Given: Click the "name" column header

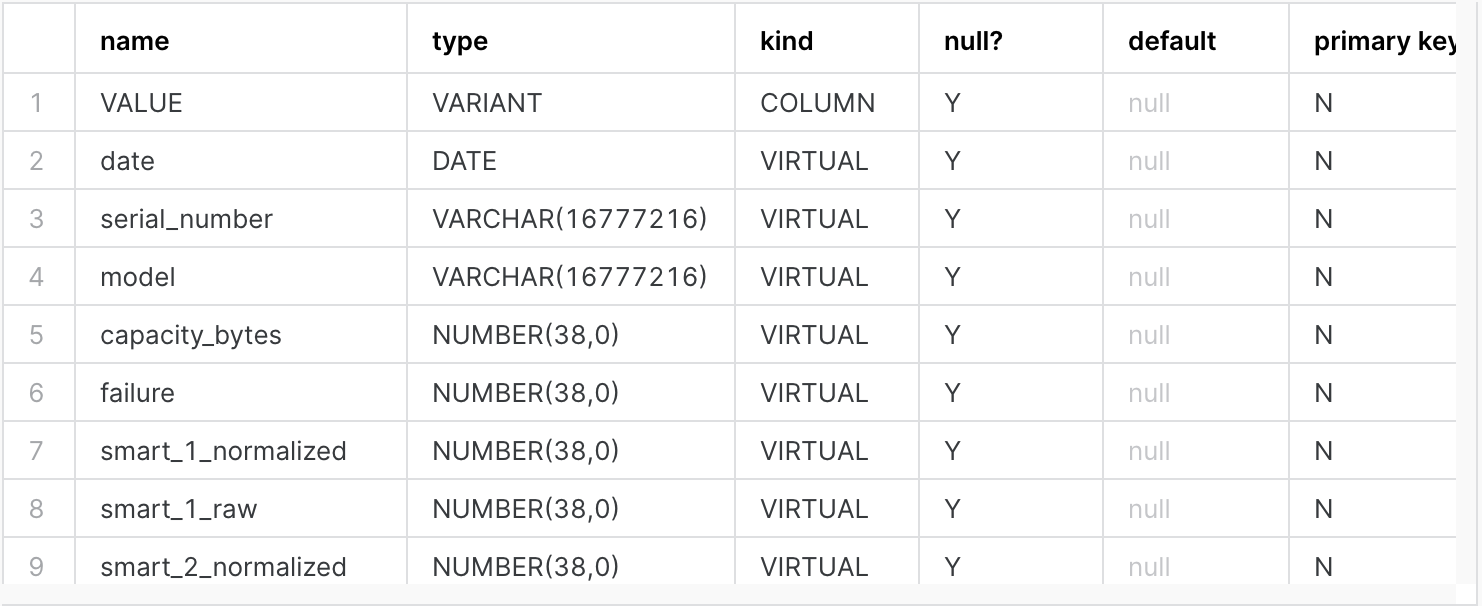Looking at the screenshot, I should click(x=240, y=42).
